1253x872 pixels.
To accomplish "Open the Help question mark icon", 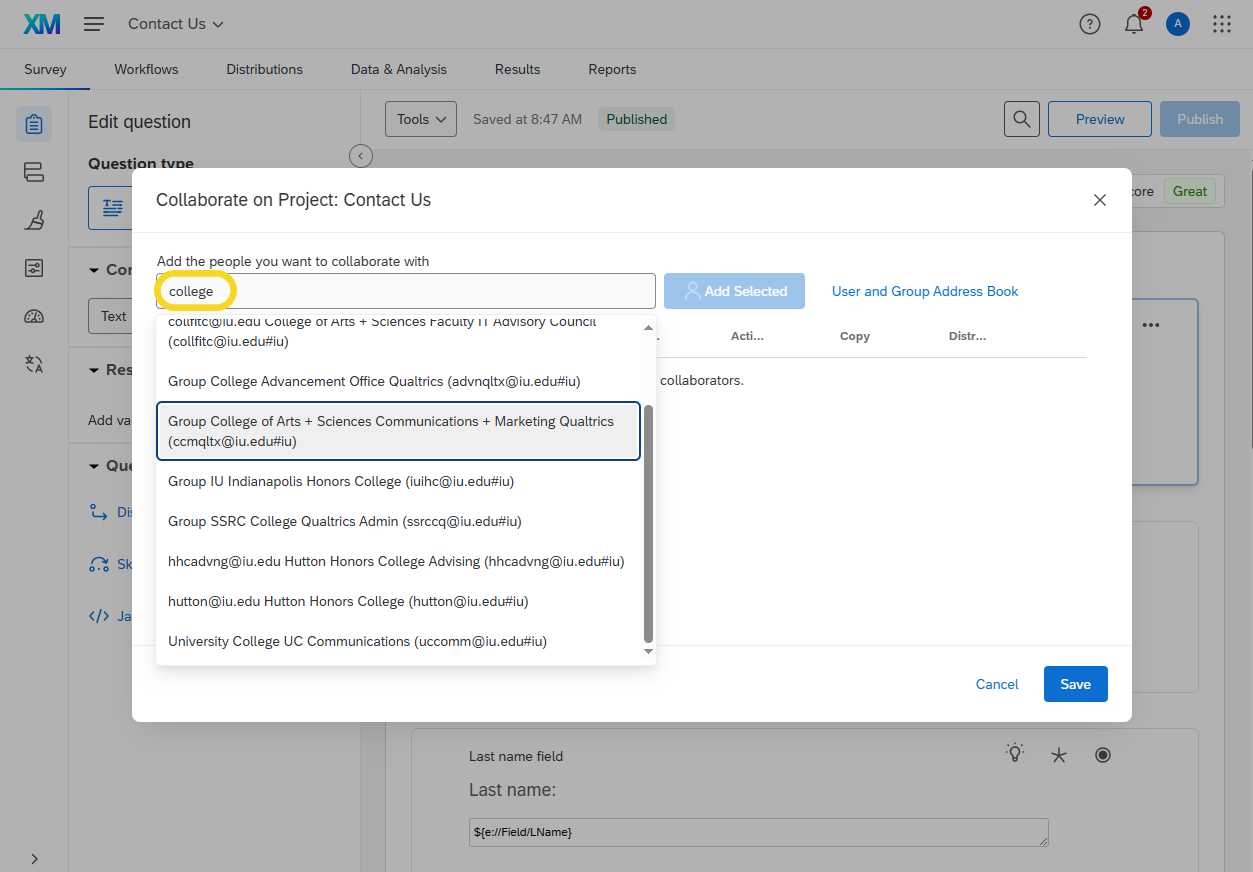I will point(1090,24).
